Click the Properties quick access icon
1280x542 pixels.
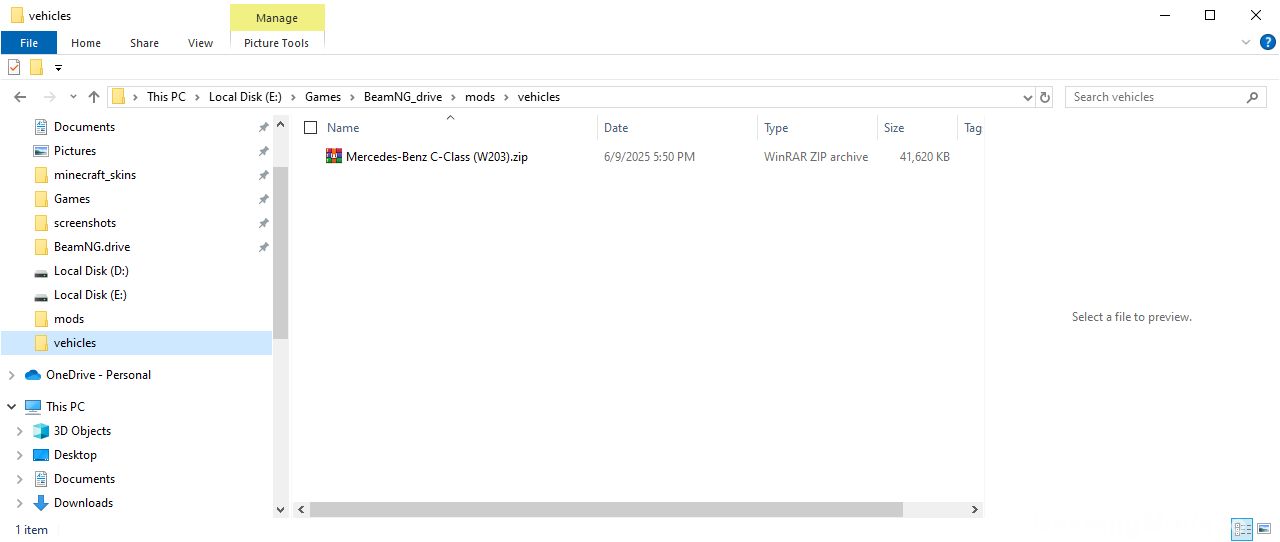[14, 67]
